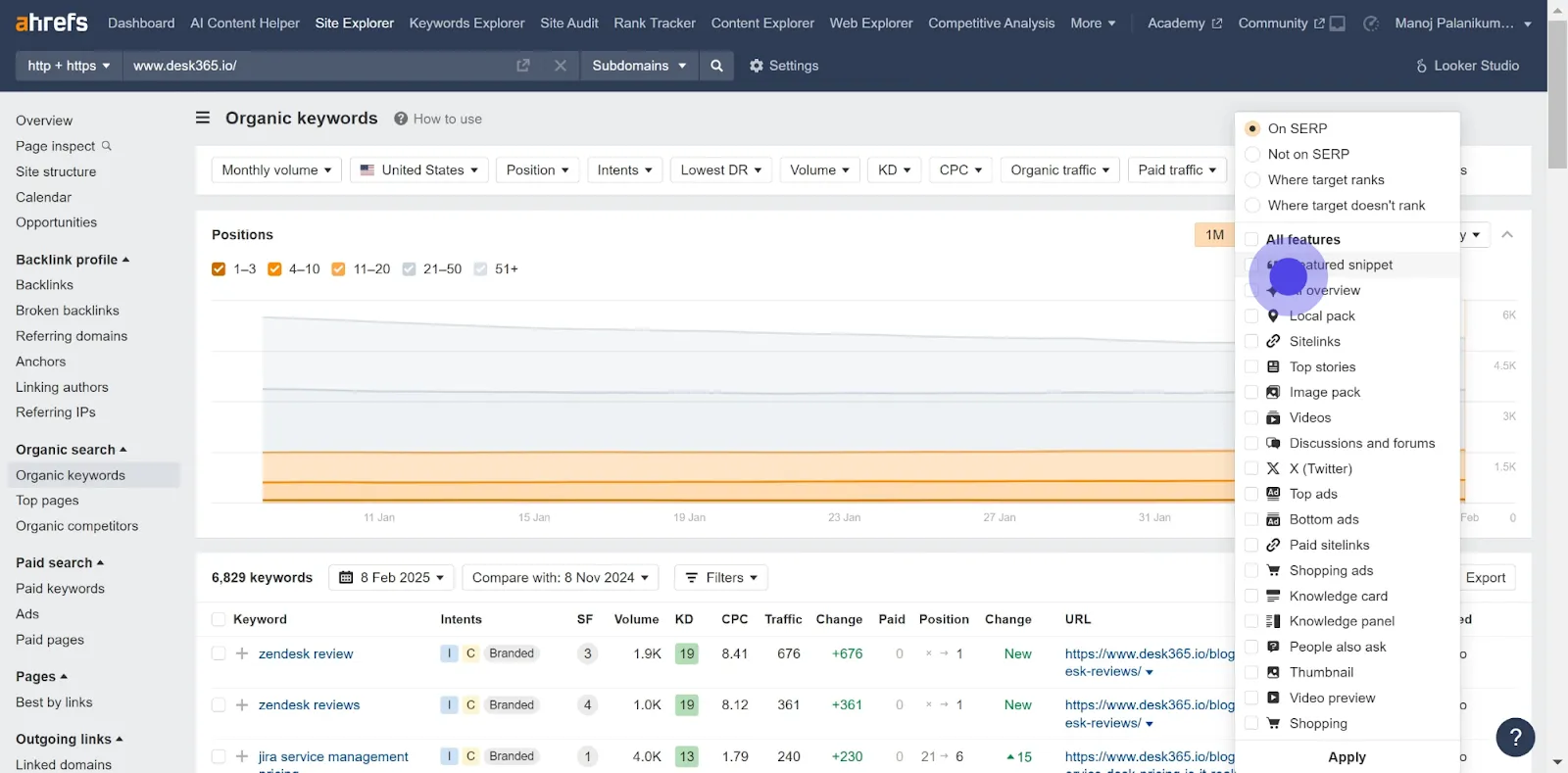Check the Bottom ads checkbox

pyautogui.click(x=1251, y=519)
